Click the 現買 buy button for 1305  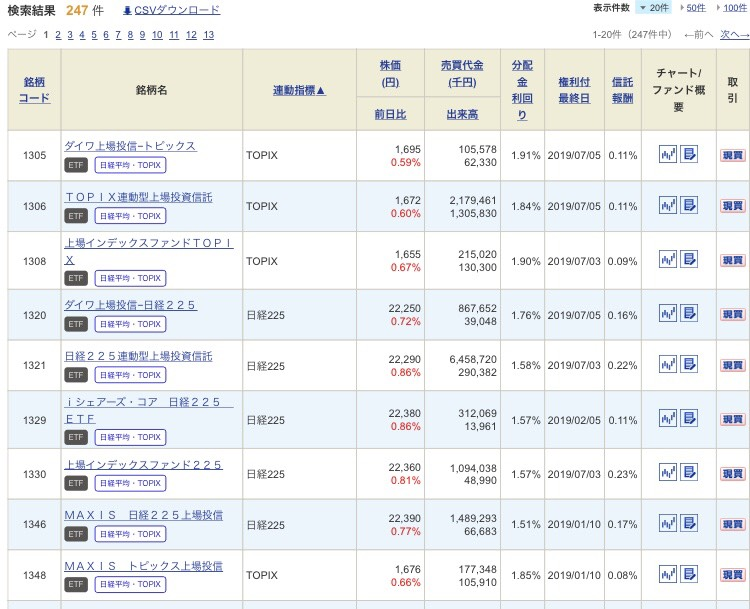[732, 155]
